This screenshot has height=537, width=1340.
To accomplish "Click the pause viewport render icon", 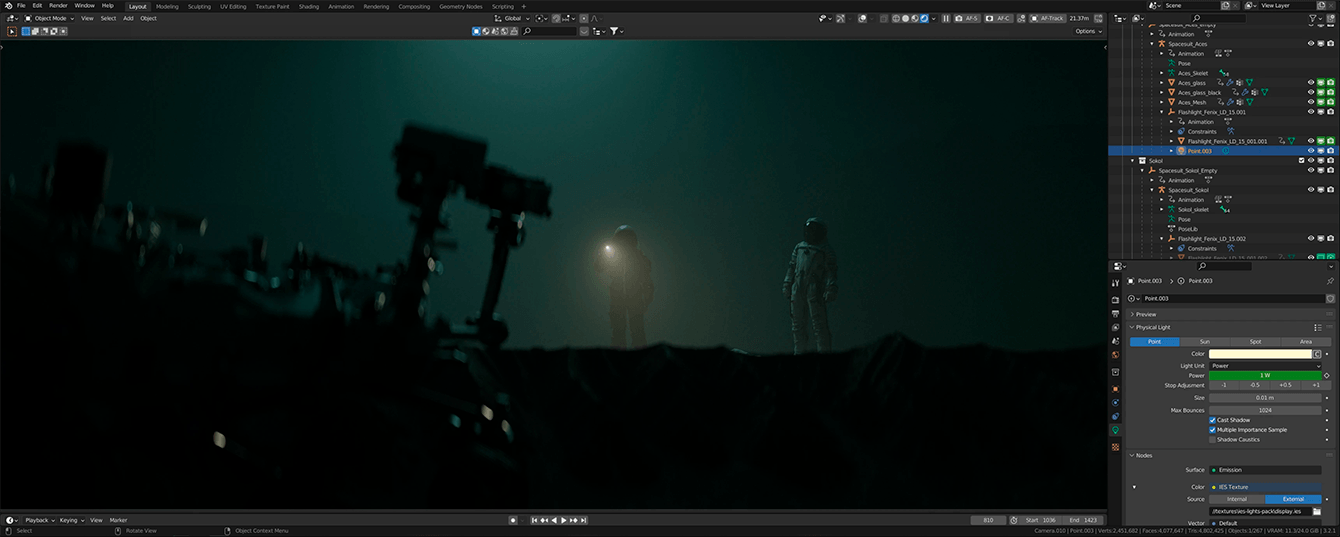I will 945,18.
